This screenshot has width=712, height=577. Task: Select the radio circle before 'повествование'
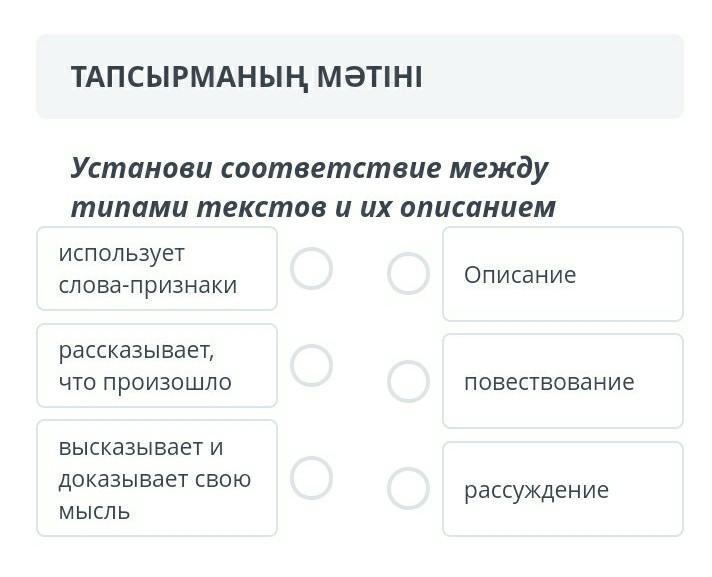pyautogui.click(x=408, y=381)
